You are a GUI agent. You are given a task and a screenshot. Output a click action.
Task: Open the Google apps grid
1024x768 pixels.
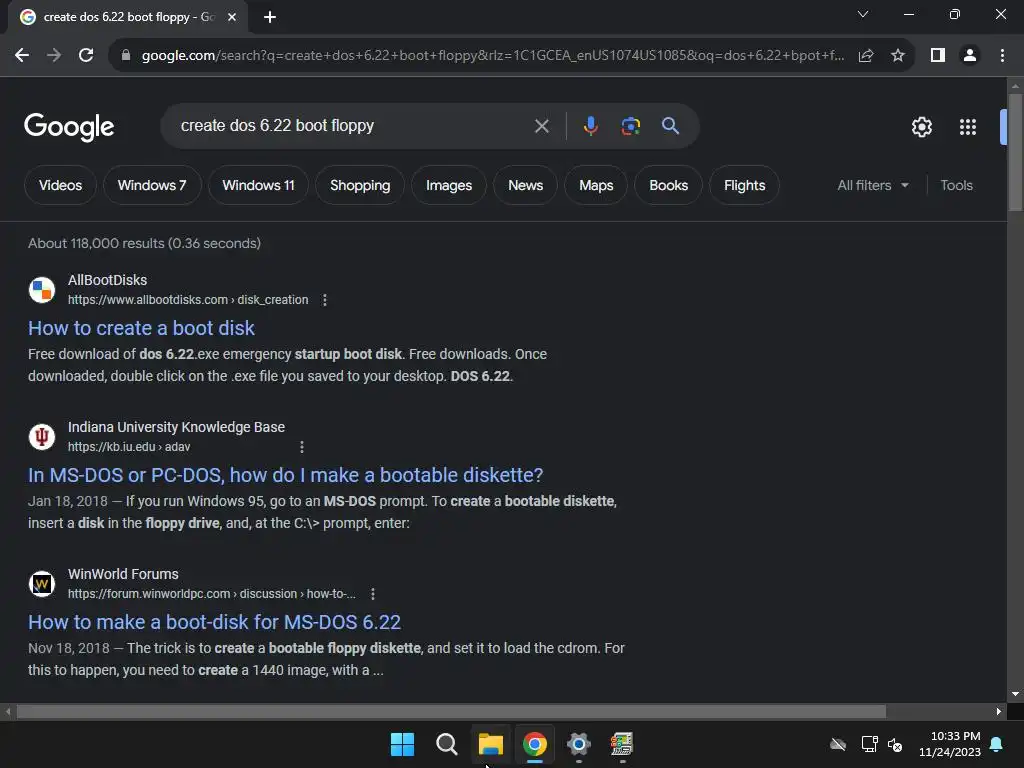(x=968, y=127)
